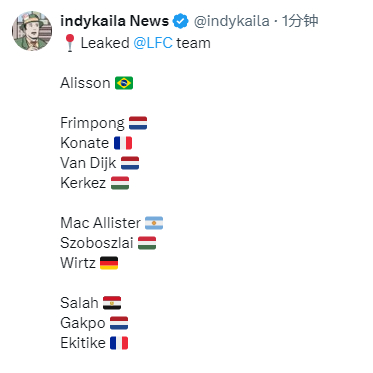373x373 pixels.
Task: Click the Mac Allister name text
Action: pos(101,223)
